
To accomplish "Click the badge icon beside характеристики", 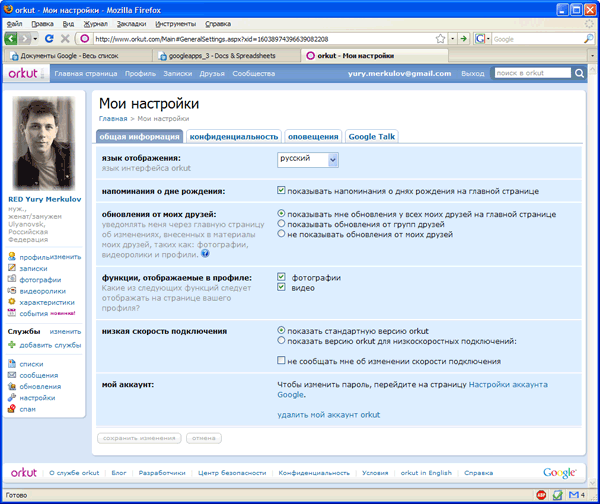I will (x=12, y=302).
